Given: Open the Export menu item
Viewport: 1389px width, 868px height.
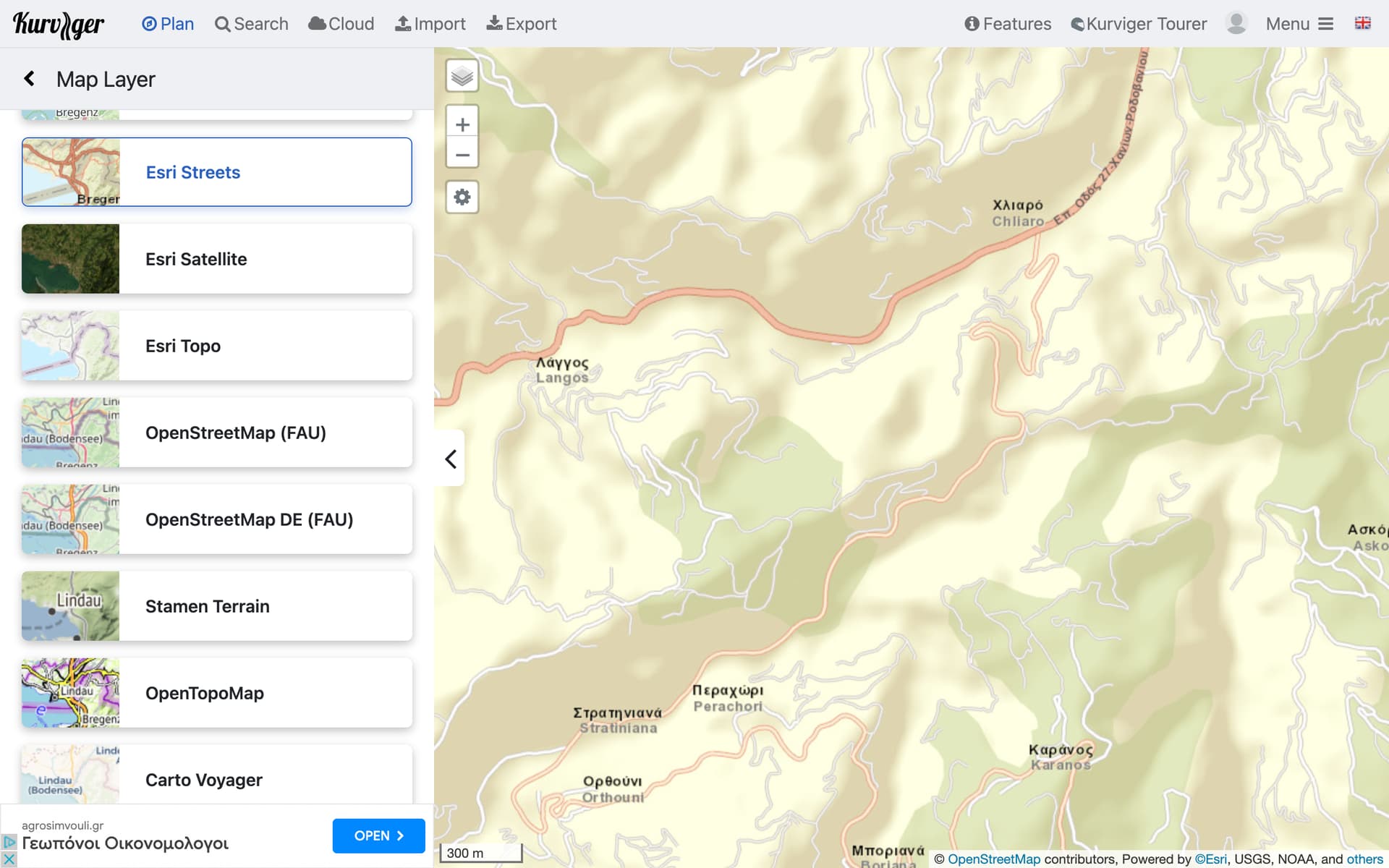Looking at the screenshot, I should coord(521,24).
